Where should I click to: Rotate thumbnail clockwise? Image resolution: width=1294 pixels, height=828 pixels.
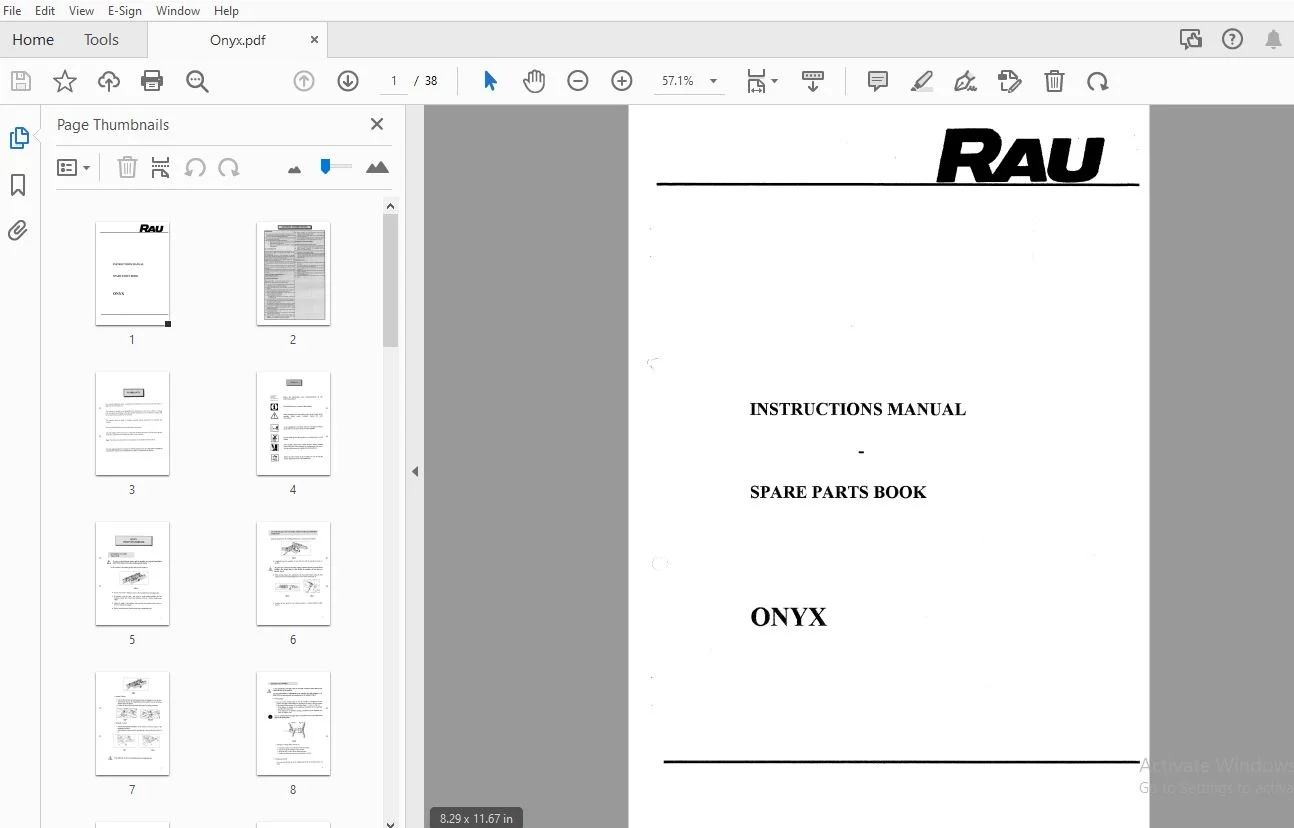tap(229, 168)
